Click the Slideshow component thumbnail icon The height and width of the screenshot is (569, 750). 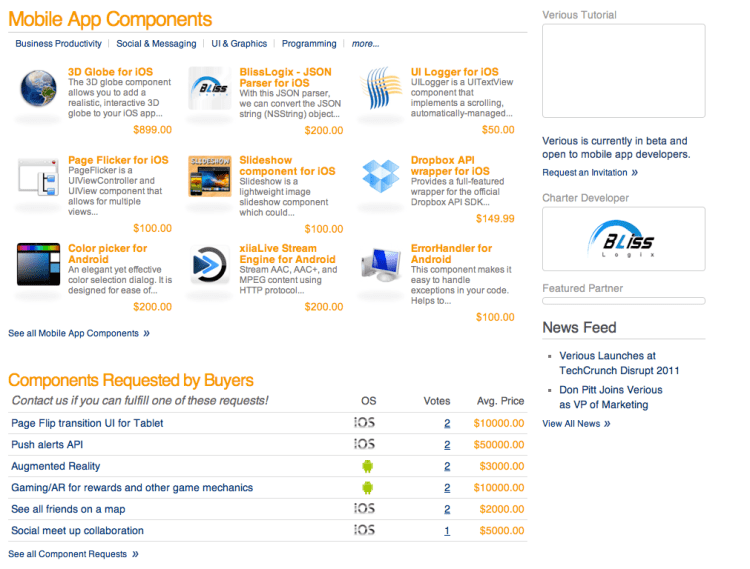click(x=210, y=176)
